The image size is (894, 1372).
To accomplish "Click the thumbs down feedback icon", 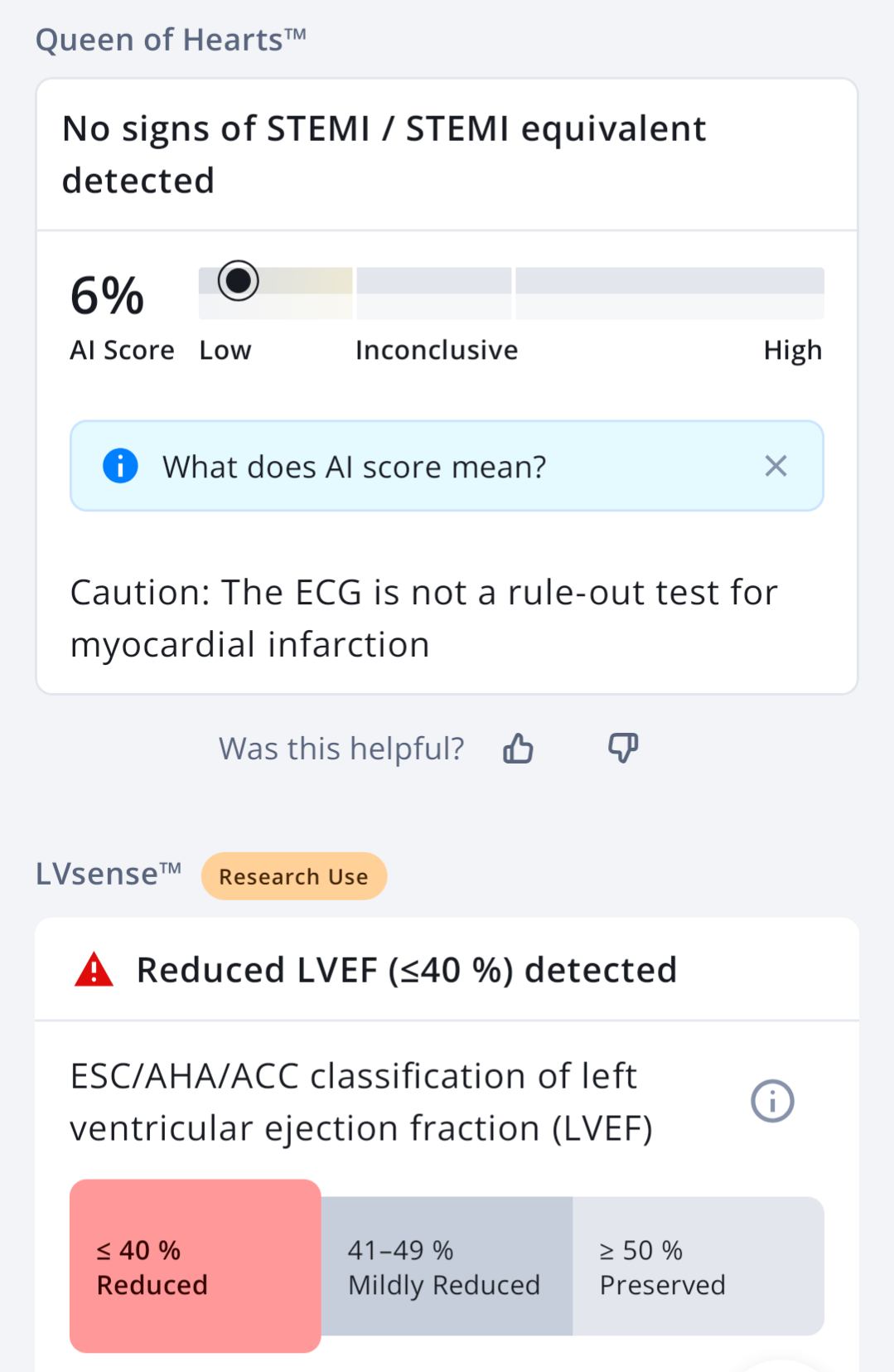I will click(x=623, y=748).
